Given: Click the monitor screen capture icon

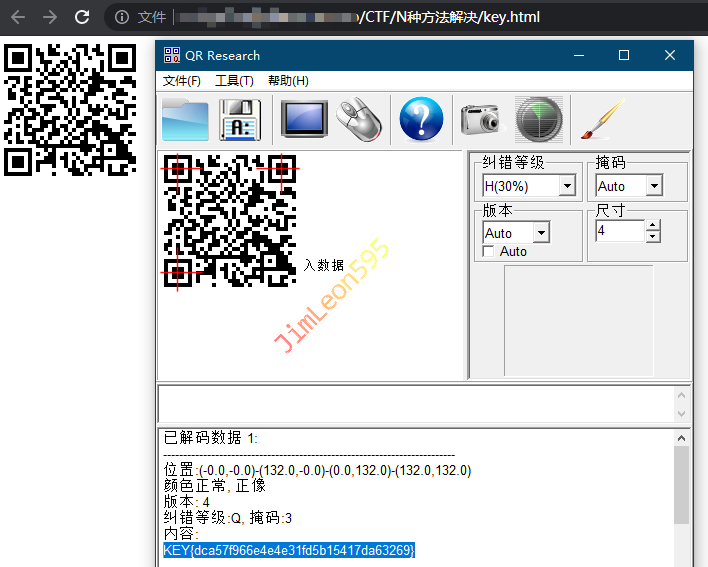Looking at the screenshot, I should point(304,121).
